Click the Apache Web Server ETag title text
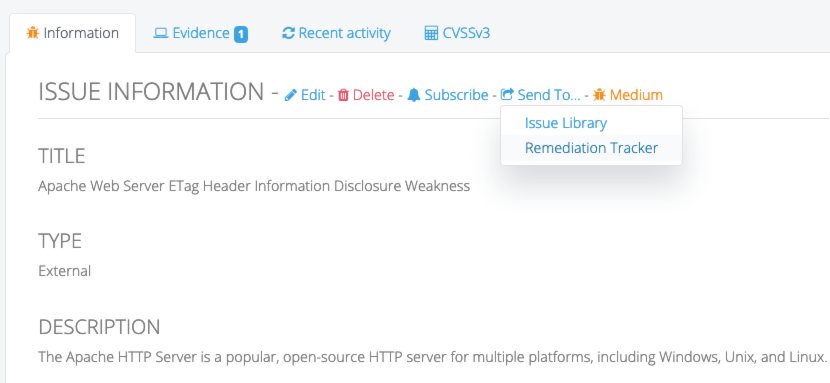This screenshot has height=383, width=830. click(254, 186)
